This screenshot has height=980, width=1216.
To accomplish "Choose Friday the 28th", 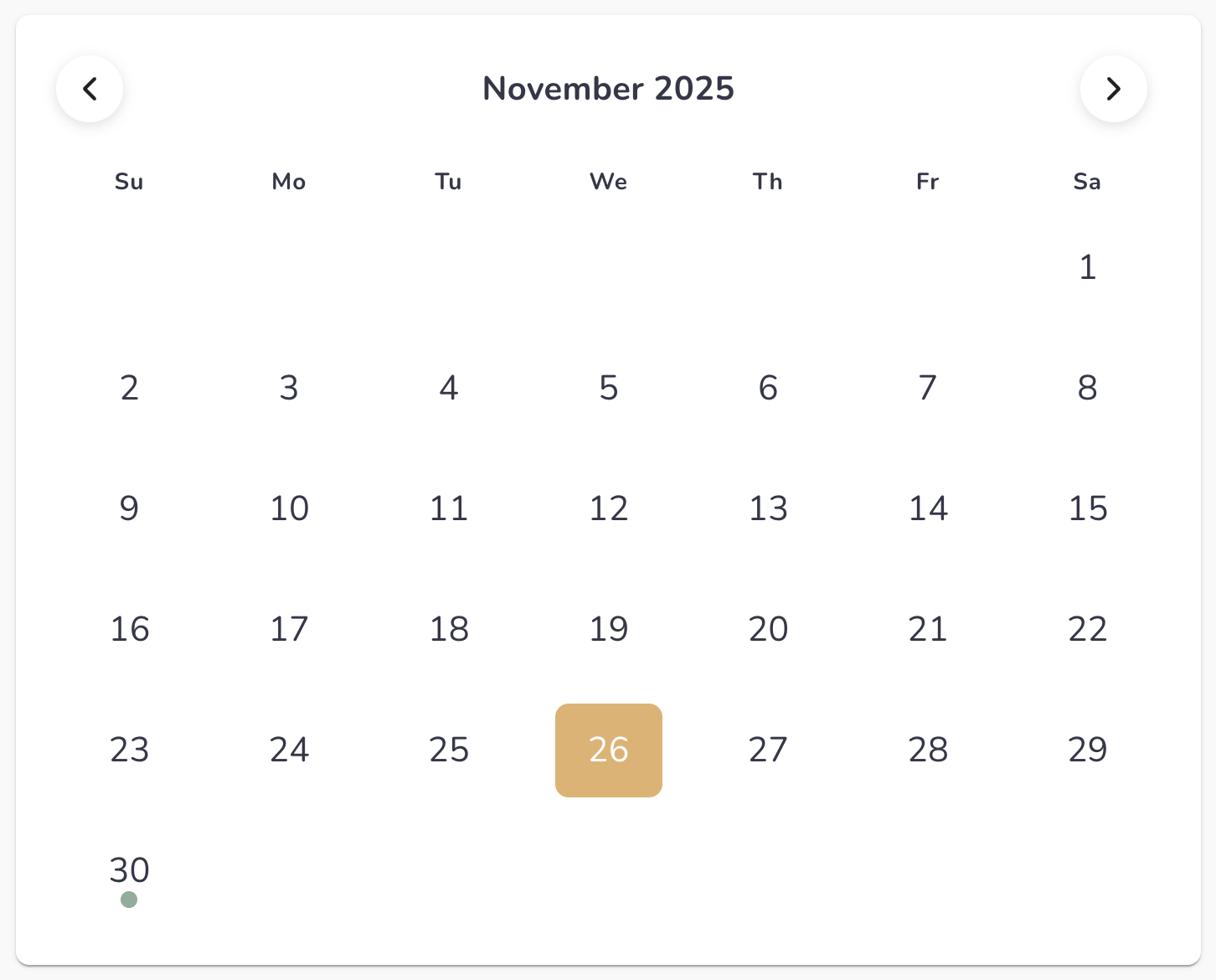I will [x=928, y=750].
